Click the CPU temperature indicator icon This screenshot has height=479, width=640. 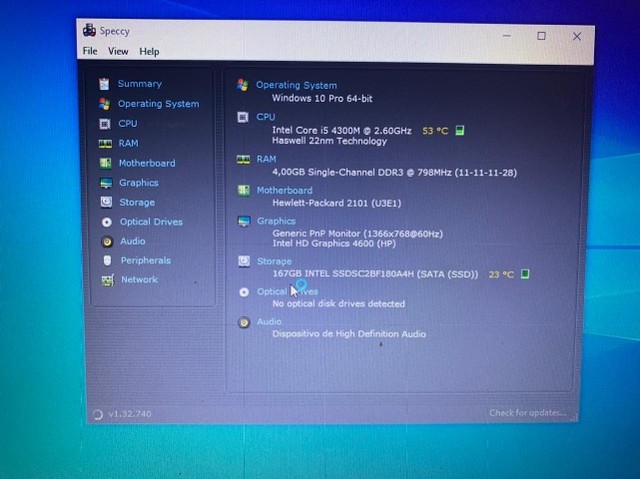click(x=460, y=131)
